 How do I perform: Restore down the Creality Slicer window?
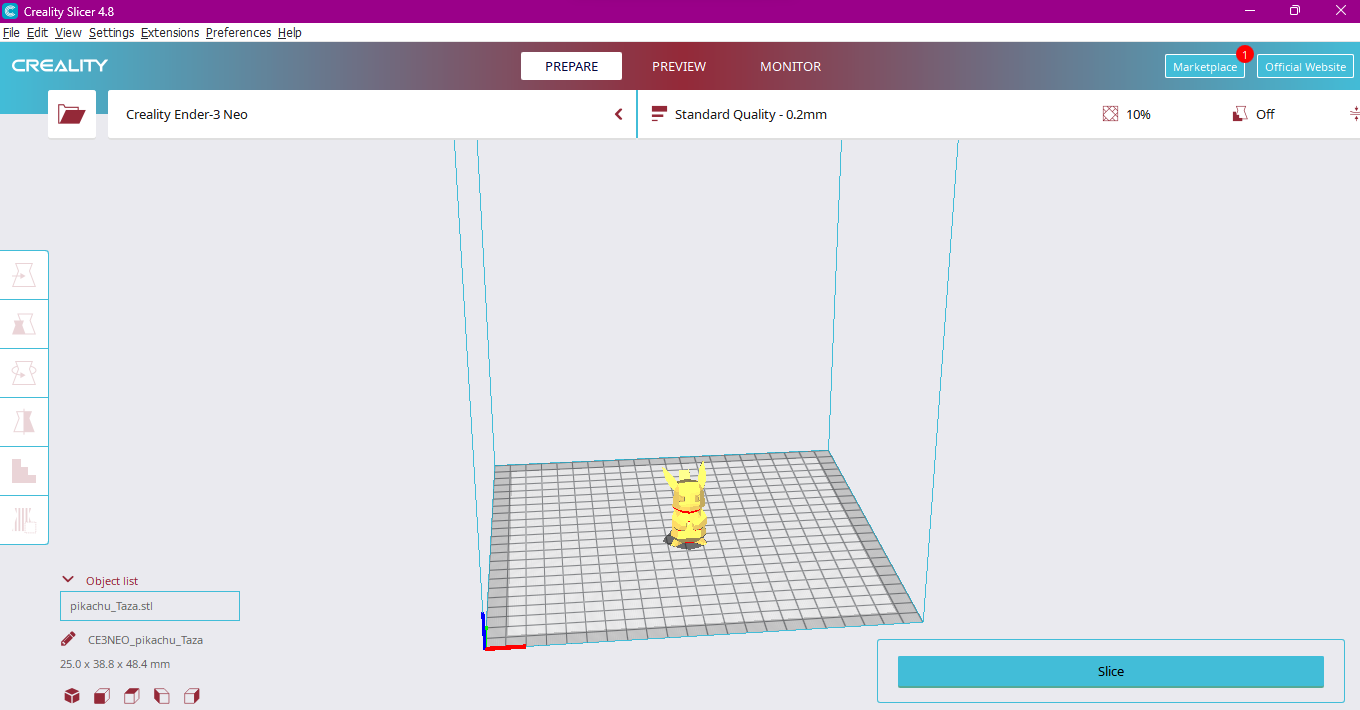coord(1294,10)
